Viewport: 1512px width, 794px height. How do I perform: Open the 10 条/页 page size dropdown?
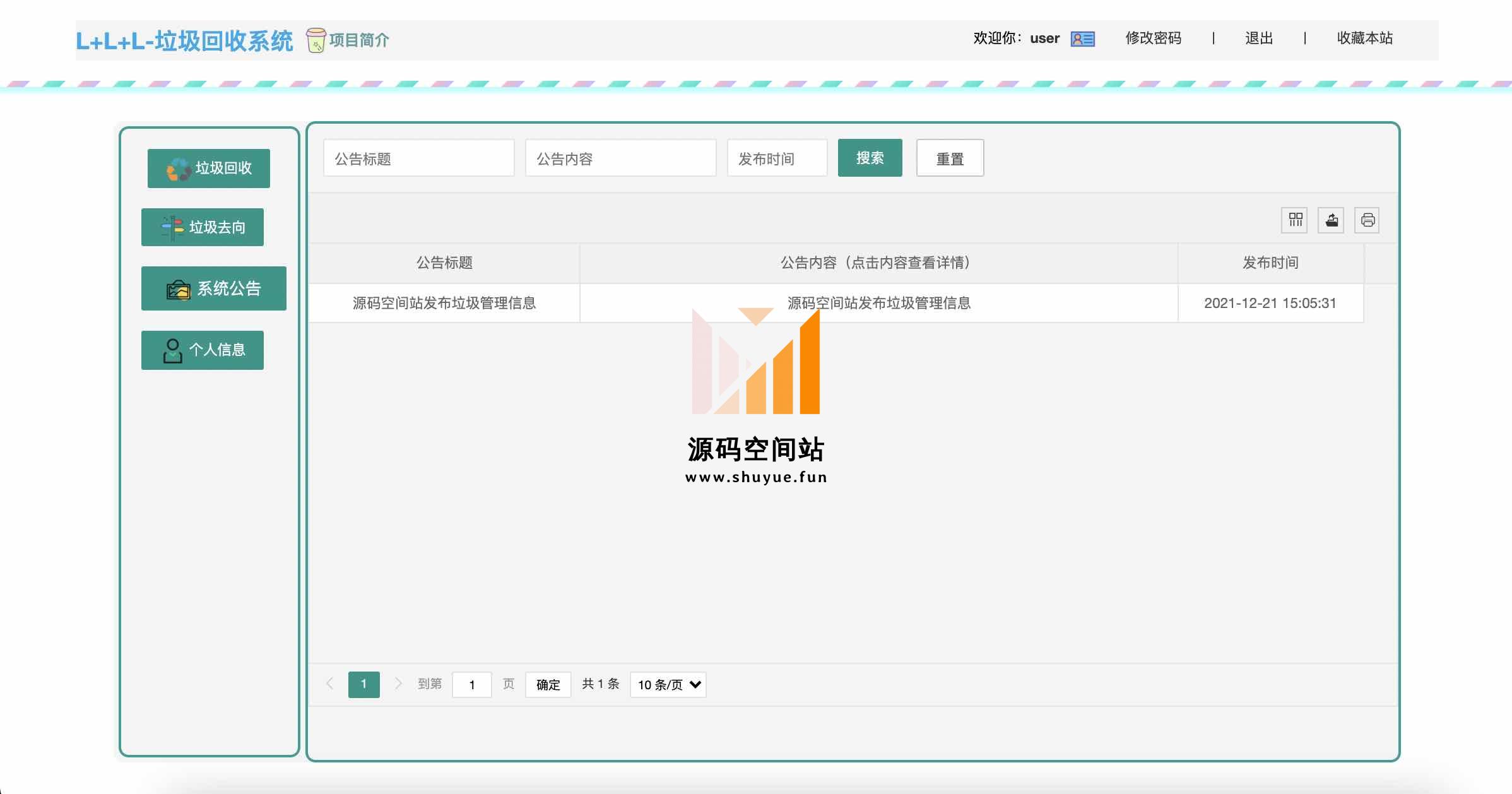pos(668,685)
